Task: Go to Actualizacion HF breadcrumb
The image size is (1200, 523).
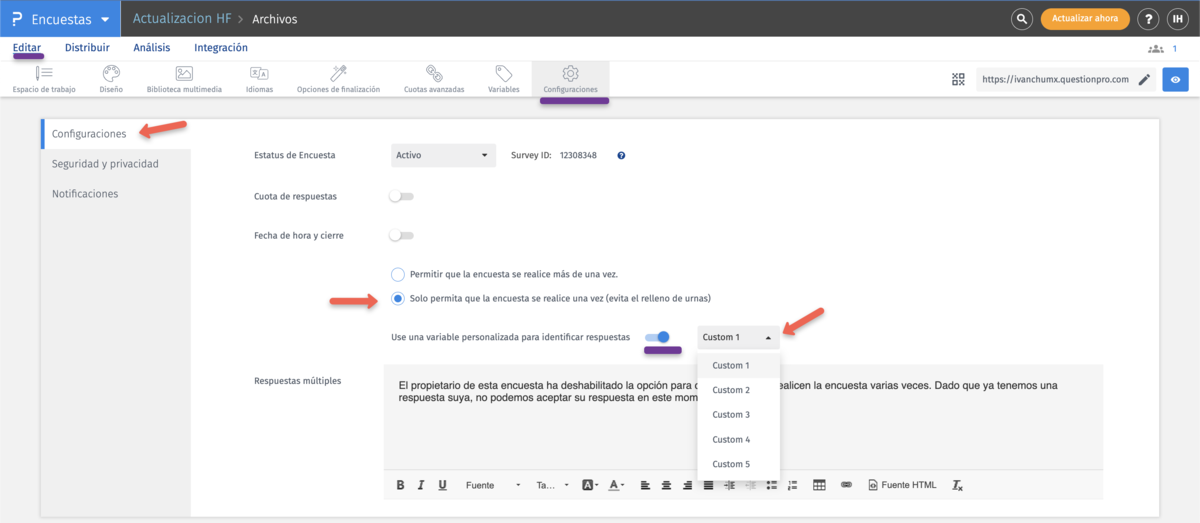Action: pyautogui.click(x=180, y=19)
